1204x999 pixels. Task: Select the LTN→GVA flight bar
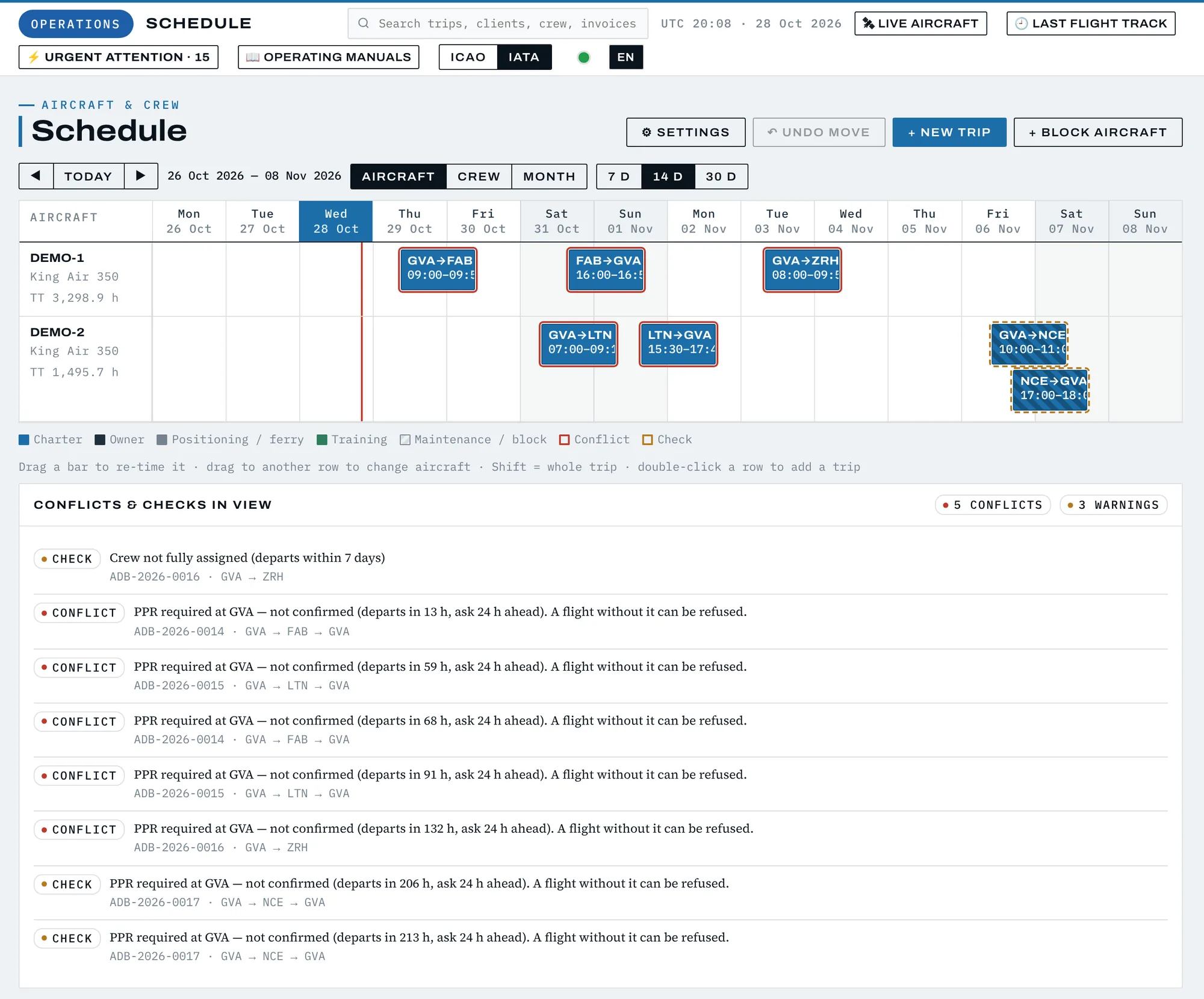coord(678,344)
